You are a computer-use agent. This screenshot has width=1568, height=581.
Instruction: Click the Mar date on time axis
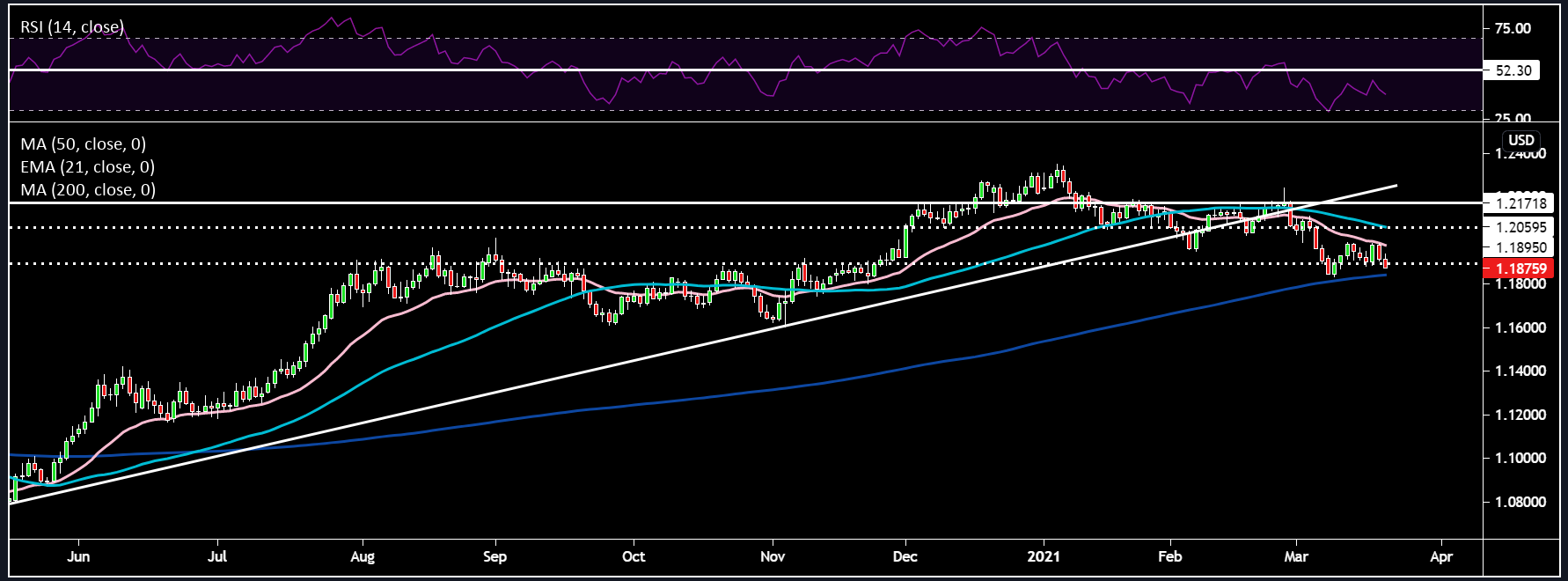tap(1296, 556)
